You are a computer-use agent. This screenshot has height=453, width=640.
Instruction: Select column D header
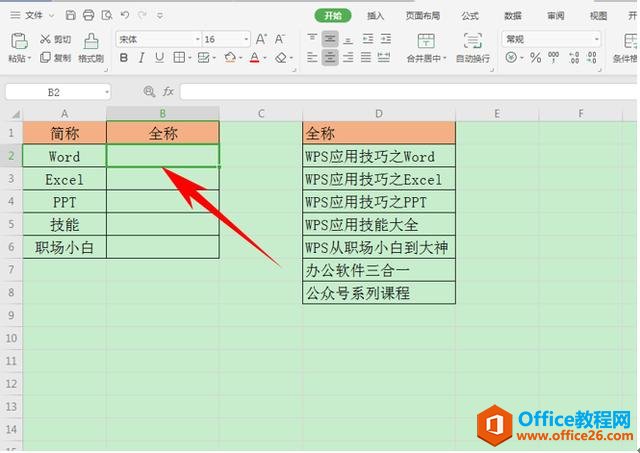379,113
